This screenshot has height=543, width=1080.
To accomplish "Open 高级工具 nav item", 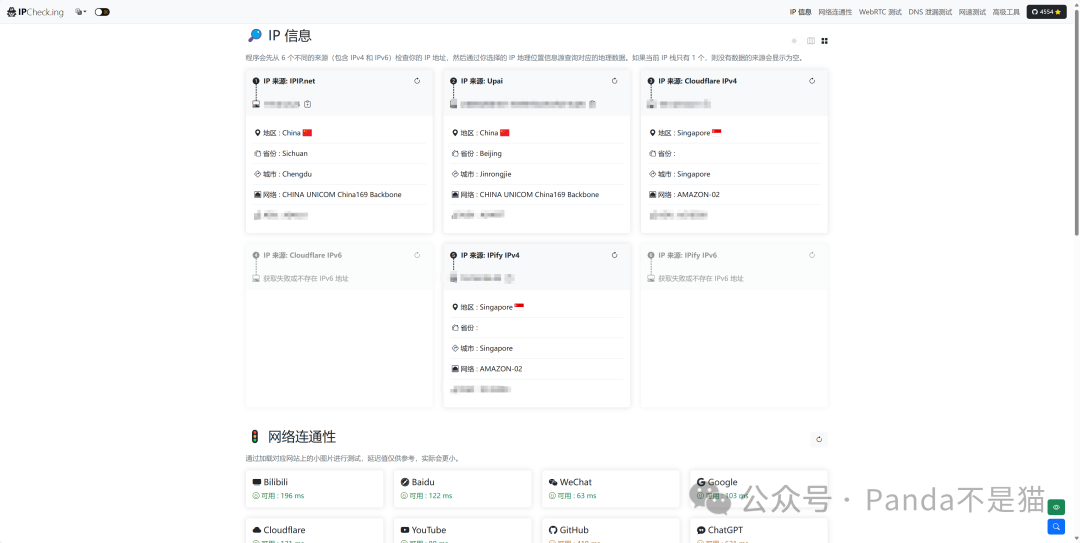I will (1006, 12).
